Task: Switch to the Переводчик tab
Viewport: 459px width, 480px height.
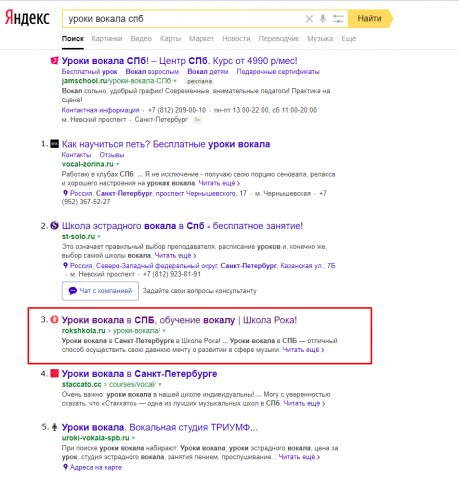Action: (279, 39)
